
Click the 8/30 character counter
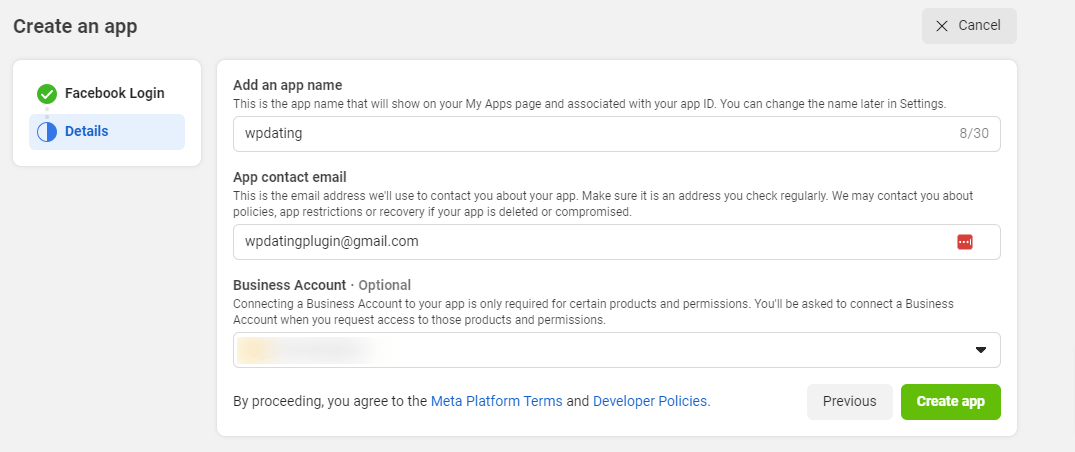[974, 134]
